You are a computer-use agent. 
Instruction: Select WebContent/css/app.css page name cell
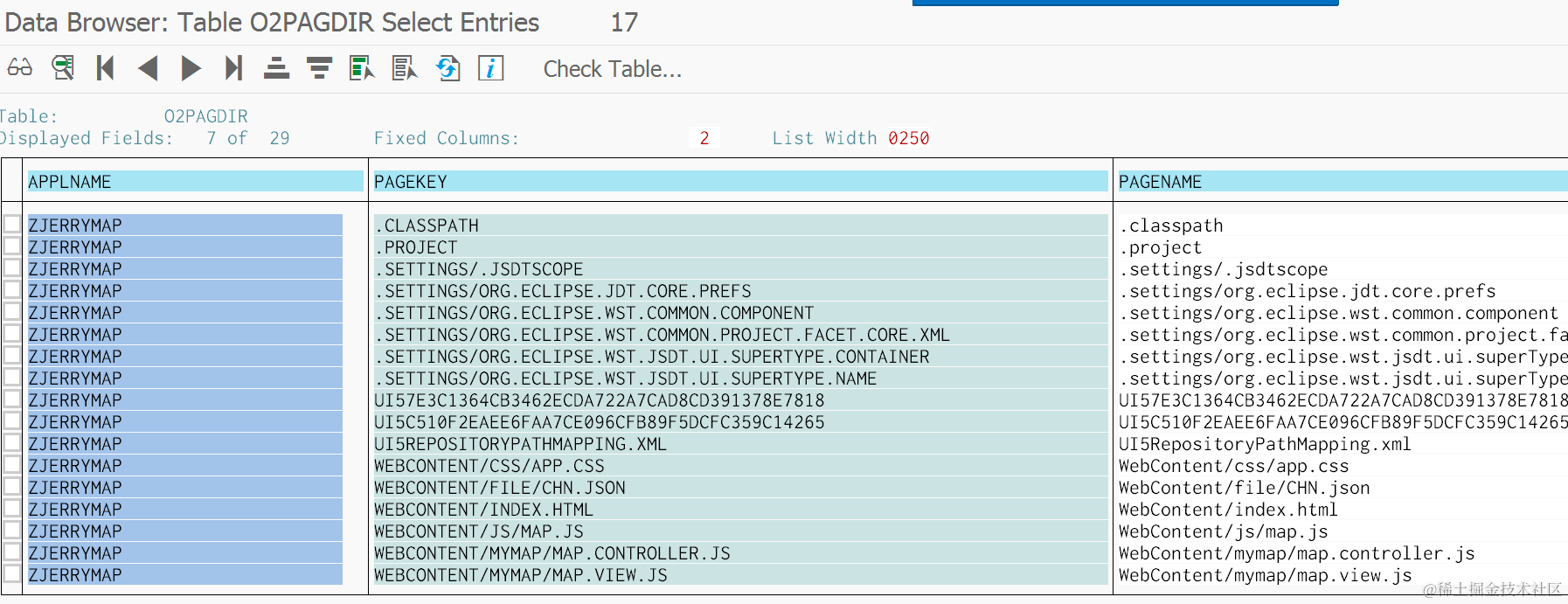click(x=1343, y=466)
